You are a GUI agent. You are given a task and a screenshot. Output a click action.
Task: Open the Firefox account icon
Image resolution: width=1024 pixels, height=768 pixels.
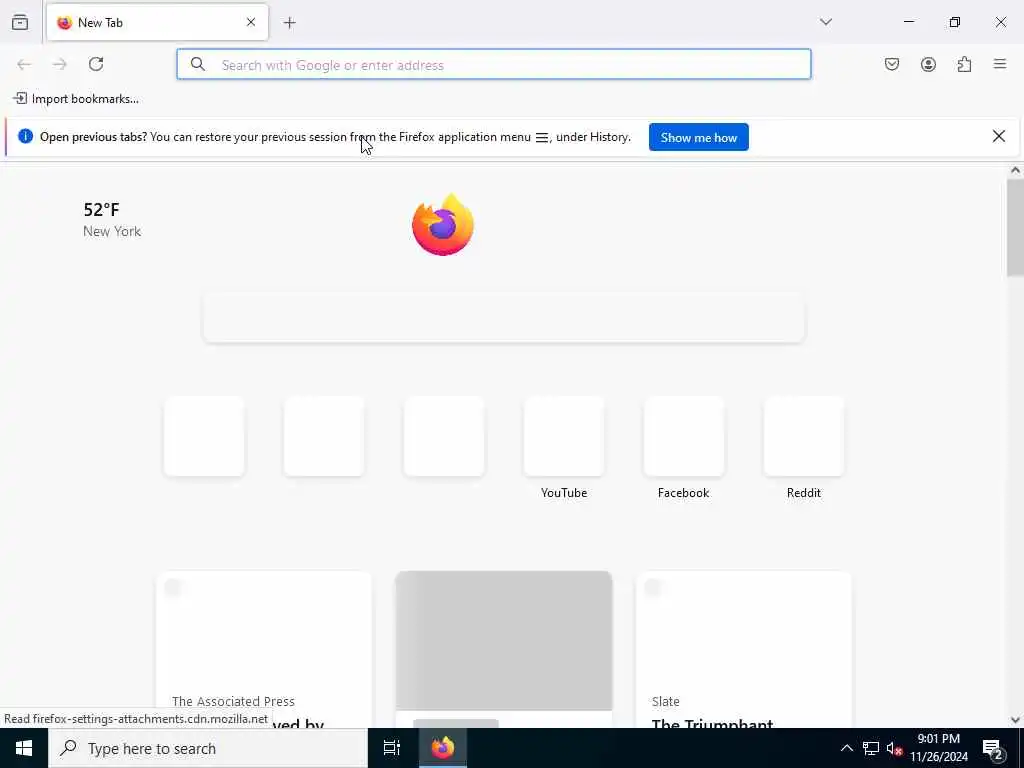coord(928,64)
